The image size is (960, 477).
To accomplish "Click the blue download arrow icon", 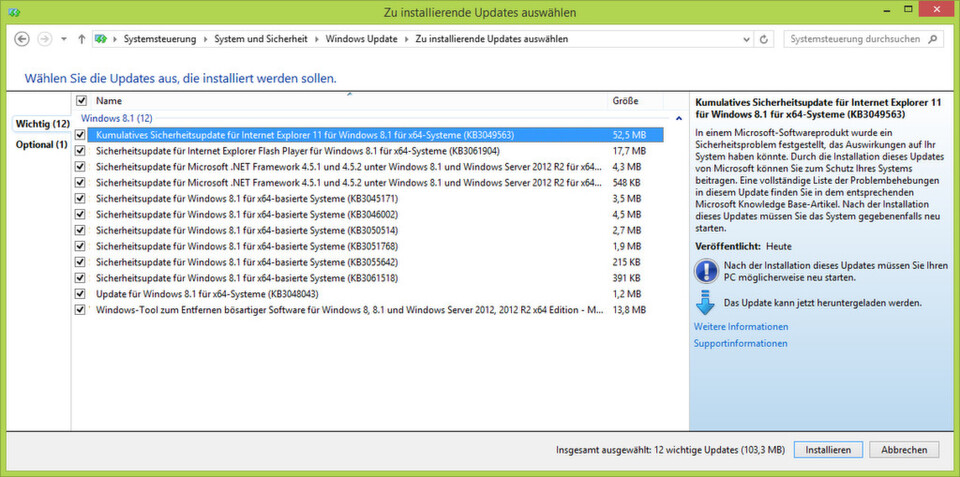I will 706,302.
